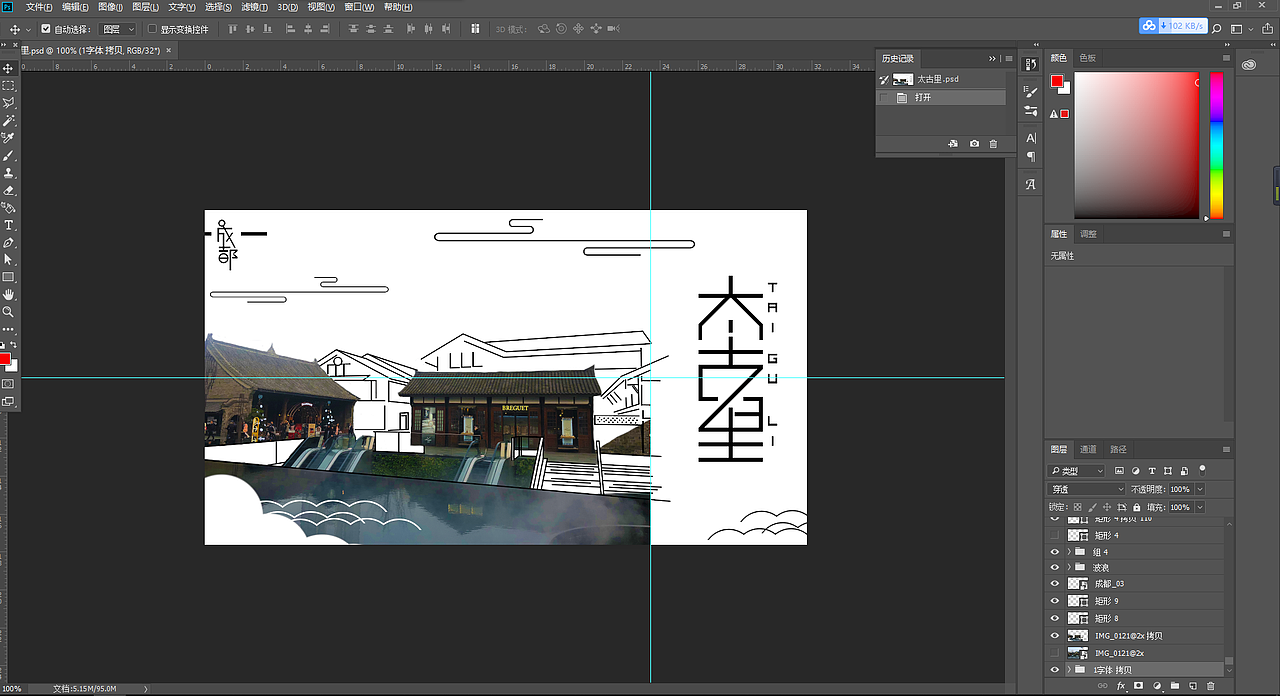
Task: Select the Rectangle shape tool
Action: coord(9,277)
